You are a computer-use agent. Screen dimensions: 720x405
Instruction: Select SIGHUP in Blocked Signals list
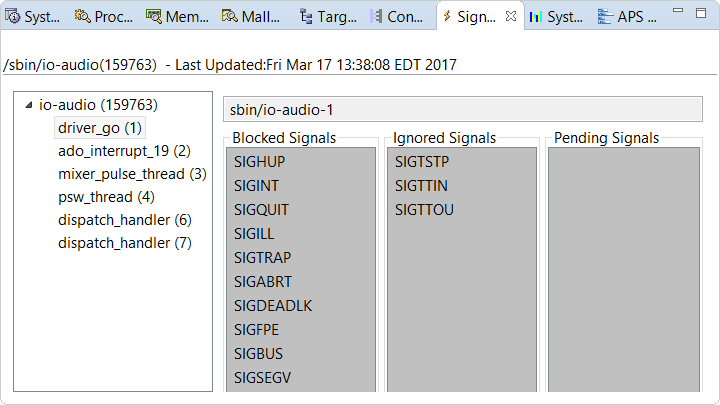tap(259, 161)
